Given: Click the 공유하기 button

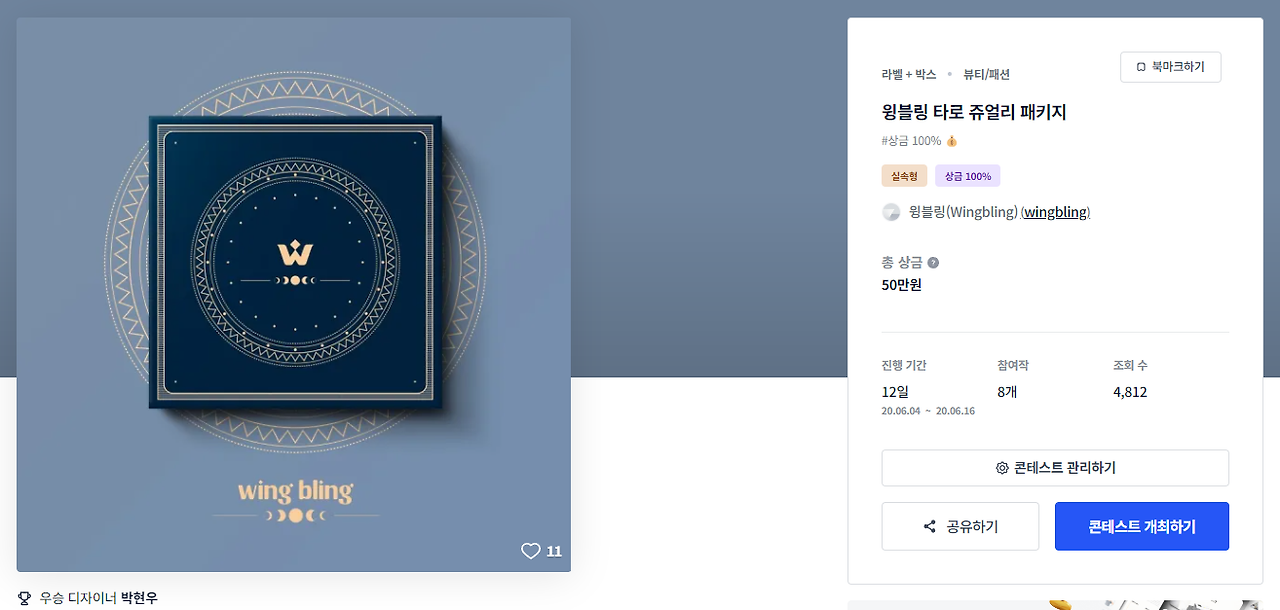Looking at the screenshot, I should [960, 526].
